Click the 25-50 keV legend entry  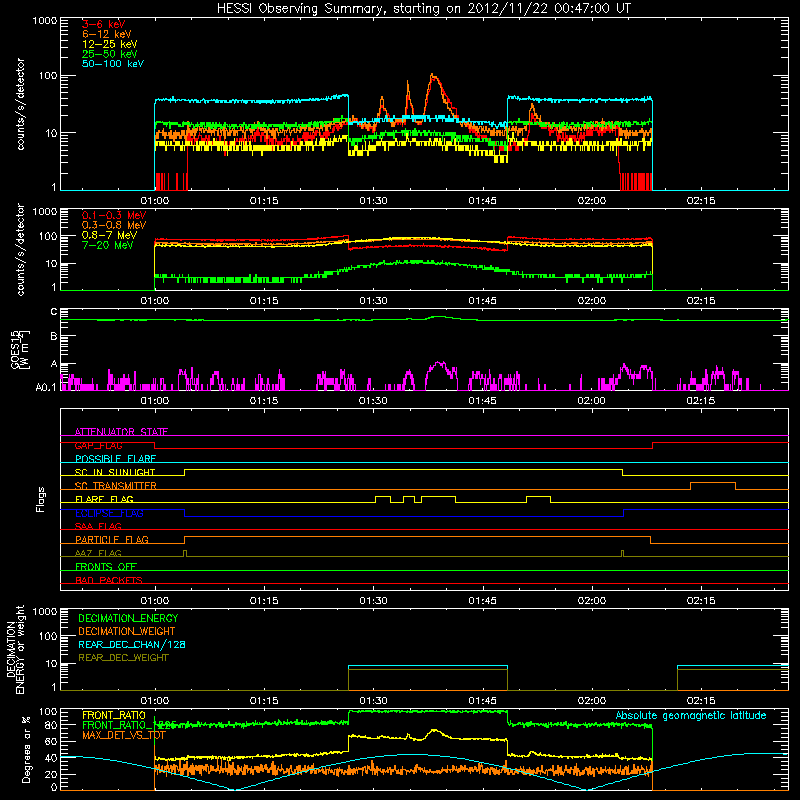[110, 54]
